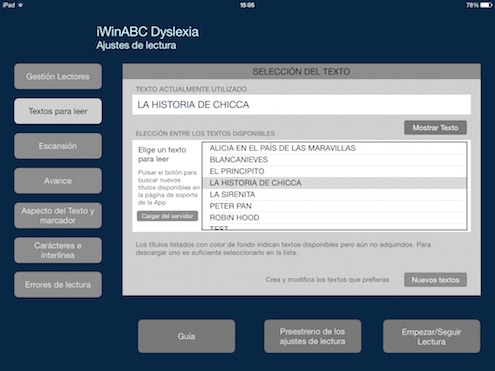Screen dimensions: 495x371
Task: Select ALICIA EN EL PAÍS DE LAS MARAVILLAS
Action: [334, 148]
